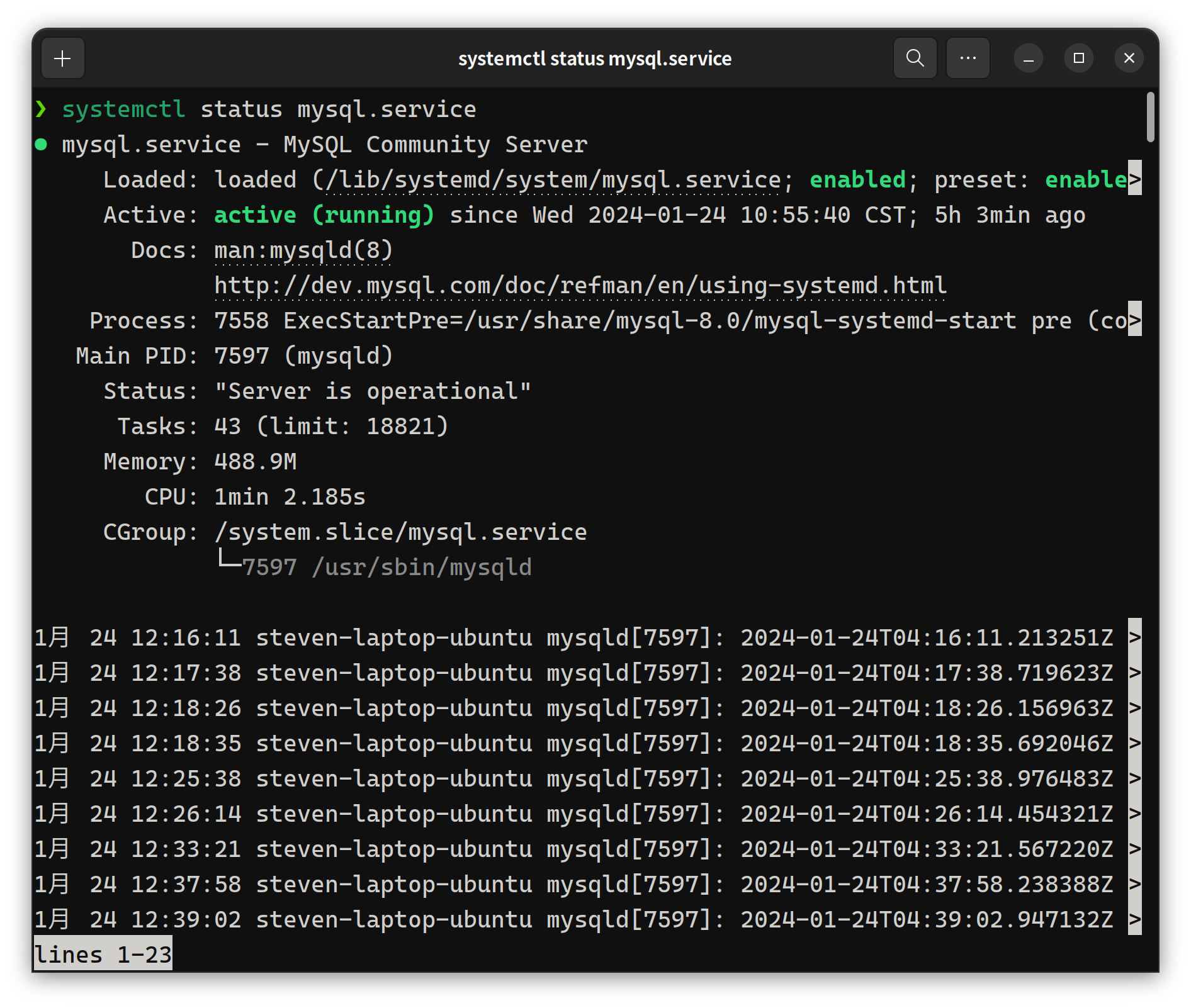Click the log line at 12:17:38
Screen dimensions: 1191x1008
click(587, 673)
